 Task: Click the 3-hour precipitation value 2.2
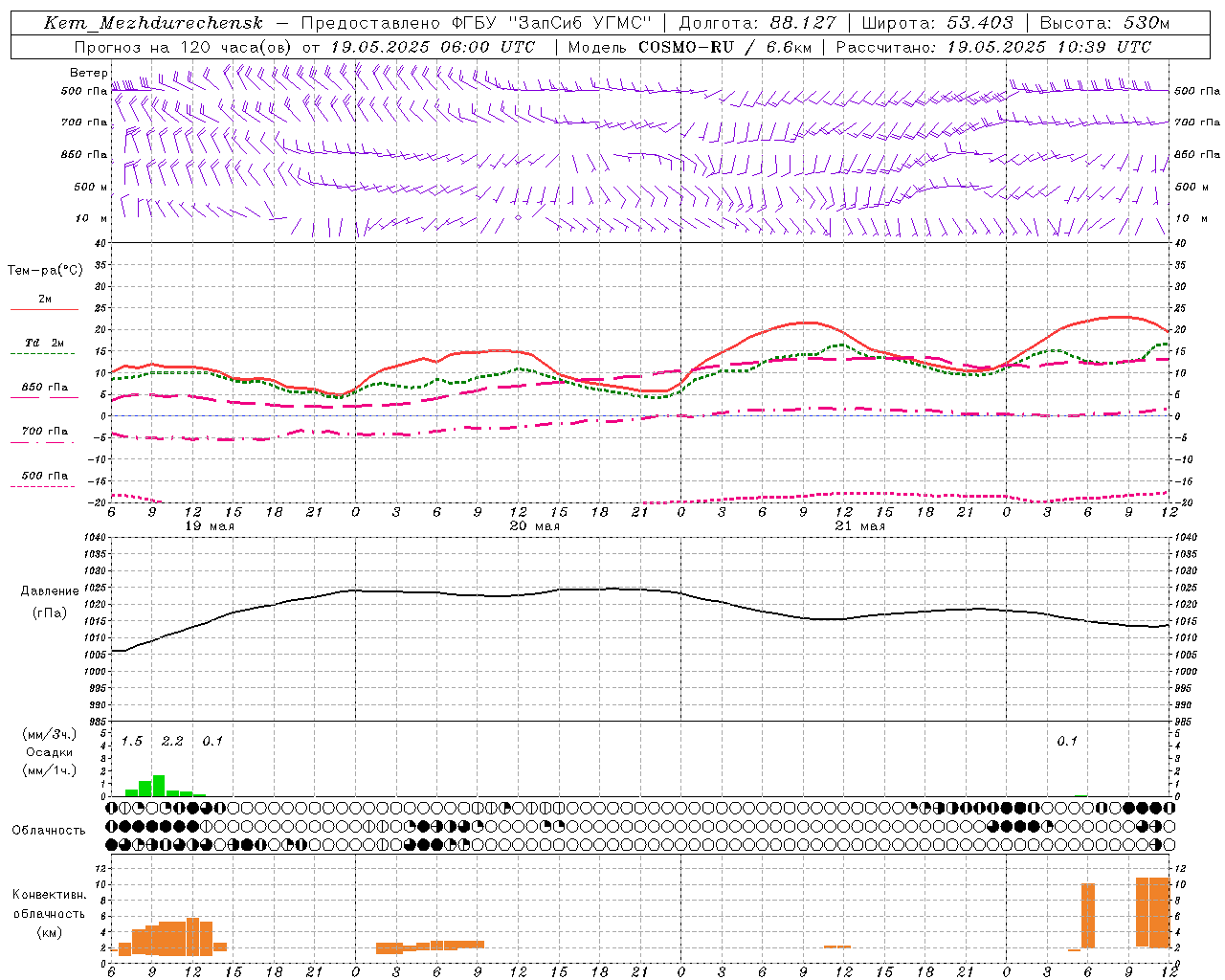pyautogui.click(x=172, y=742)
